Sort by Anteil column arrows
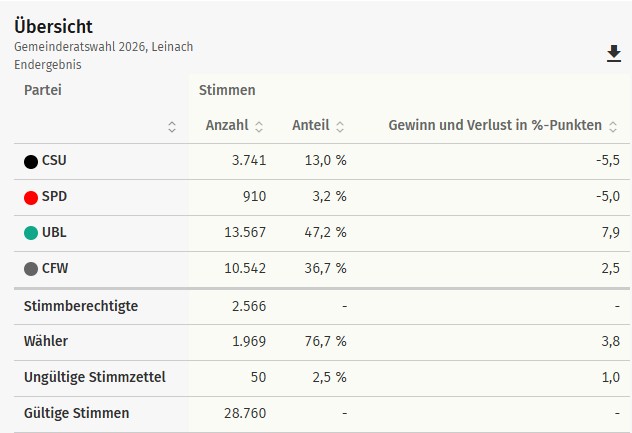632x433 pixels. click(x=340, y=126)
